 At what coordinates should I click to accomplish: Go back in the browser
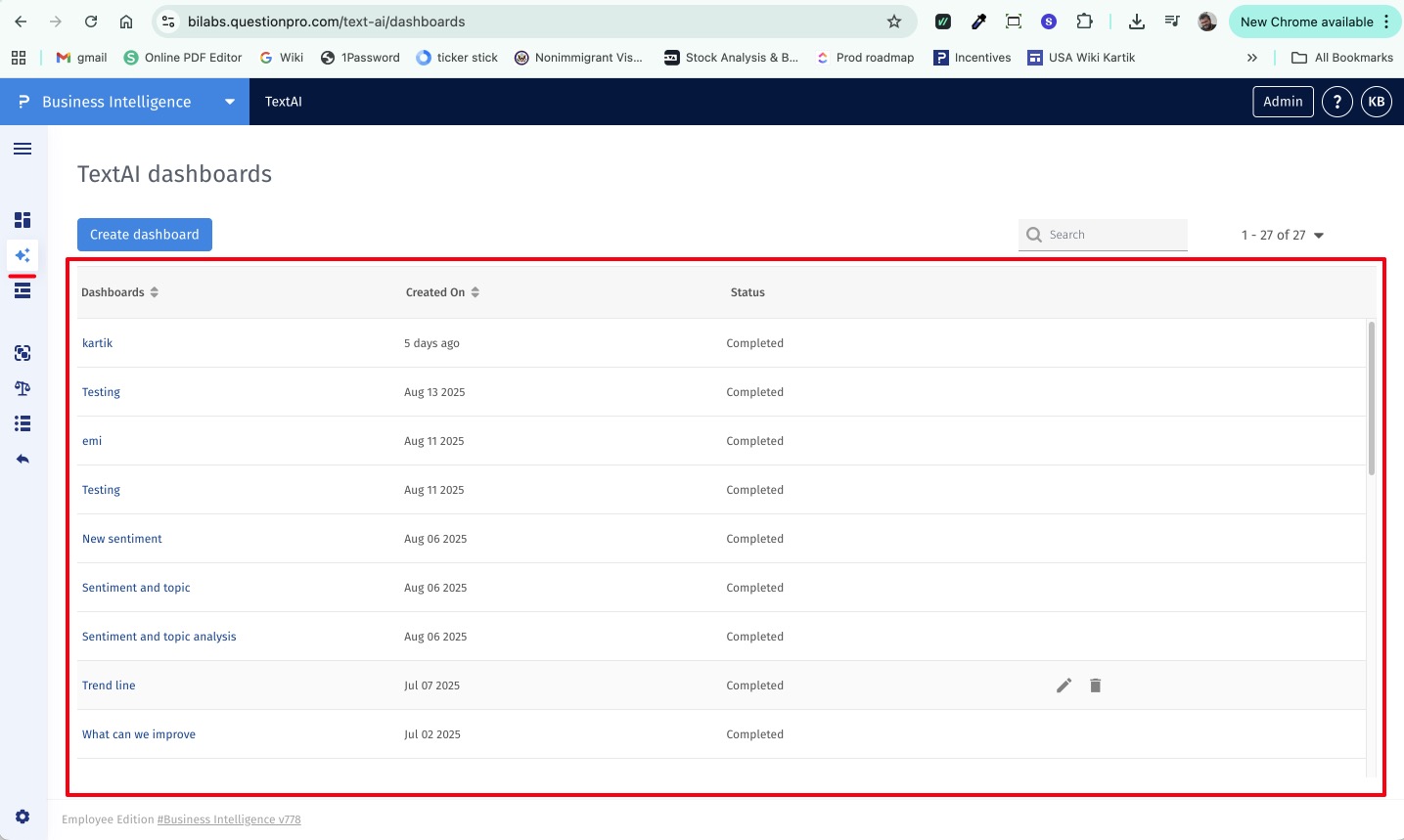click(x=21, y=22)
